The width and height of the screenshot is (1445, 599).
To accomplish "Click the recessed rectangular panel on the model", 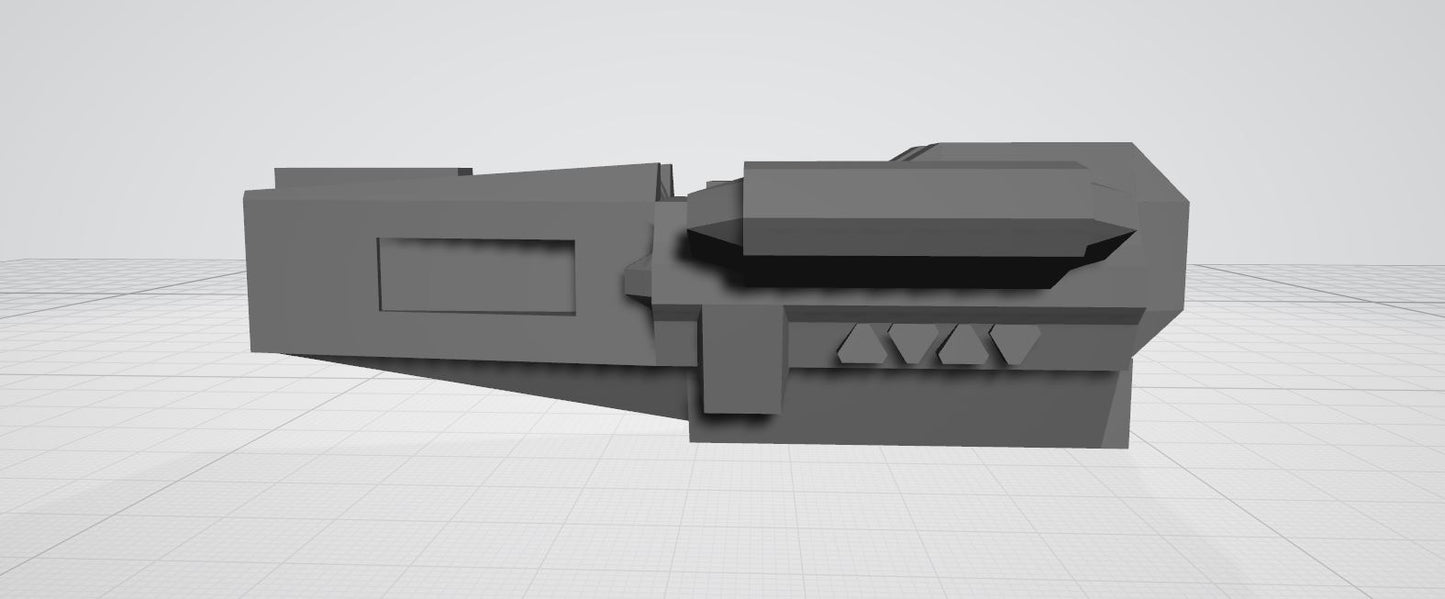I will [476, 275].
